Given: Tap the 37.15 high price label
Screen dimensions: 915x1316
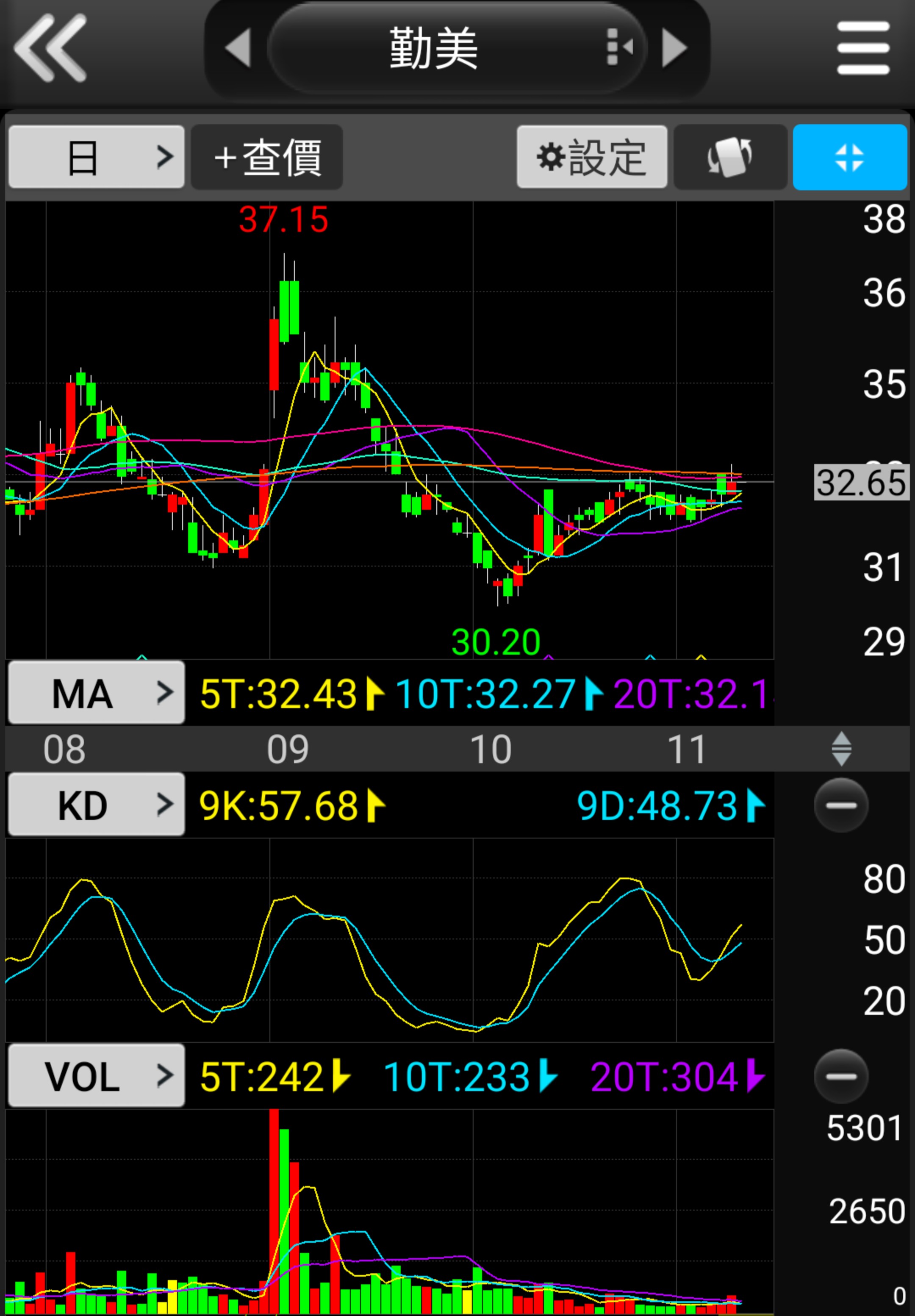Looking at the screenshot, I should (284, 219).
